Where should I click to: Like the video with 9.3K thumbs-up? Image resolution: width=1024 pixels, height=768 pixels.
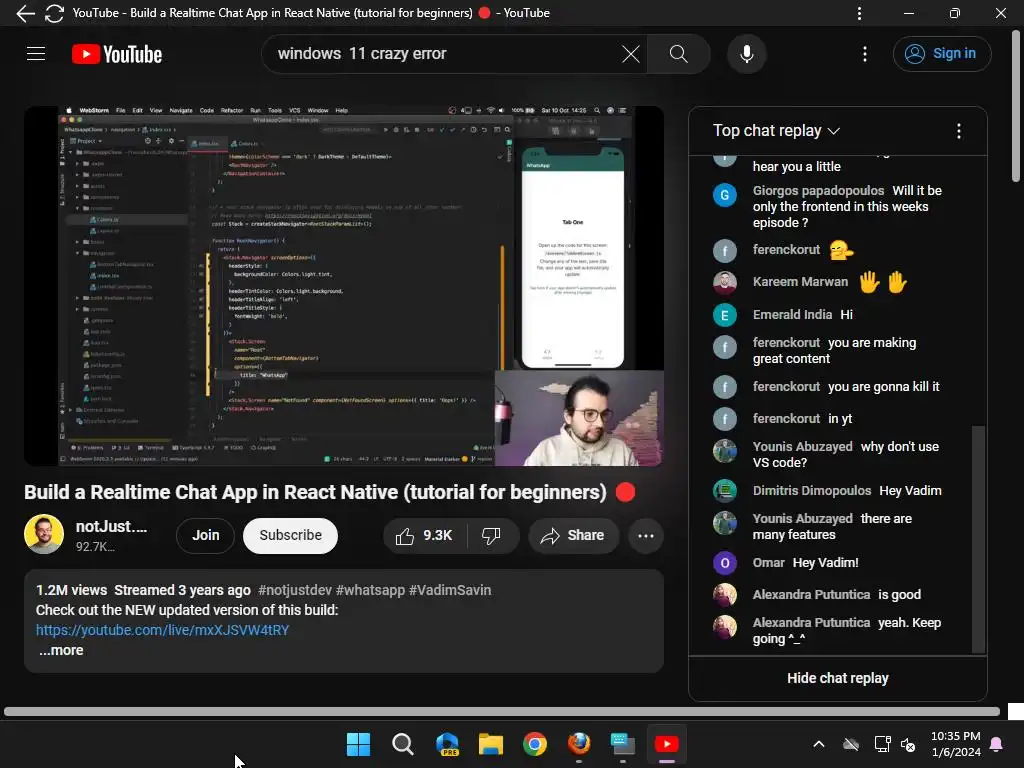pyautogui.click(x=424, y=536)
